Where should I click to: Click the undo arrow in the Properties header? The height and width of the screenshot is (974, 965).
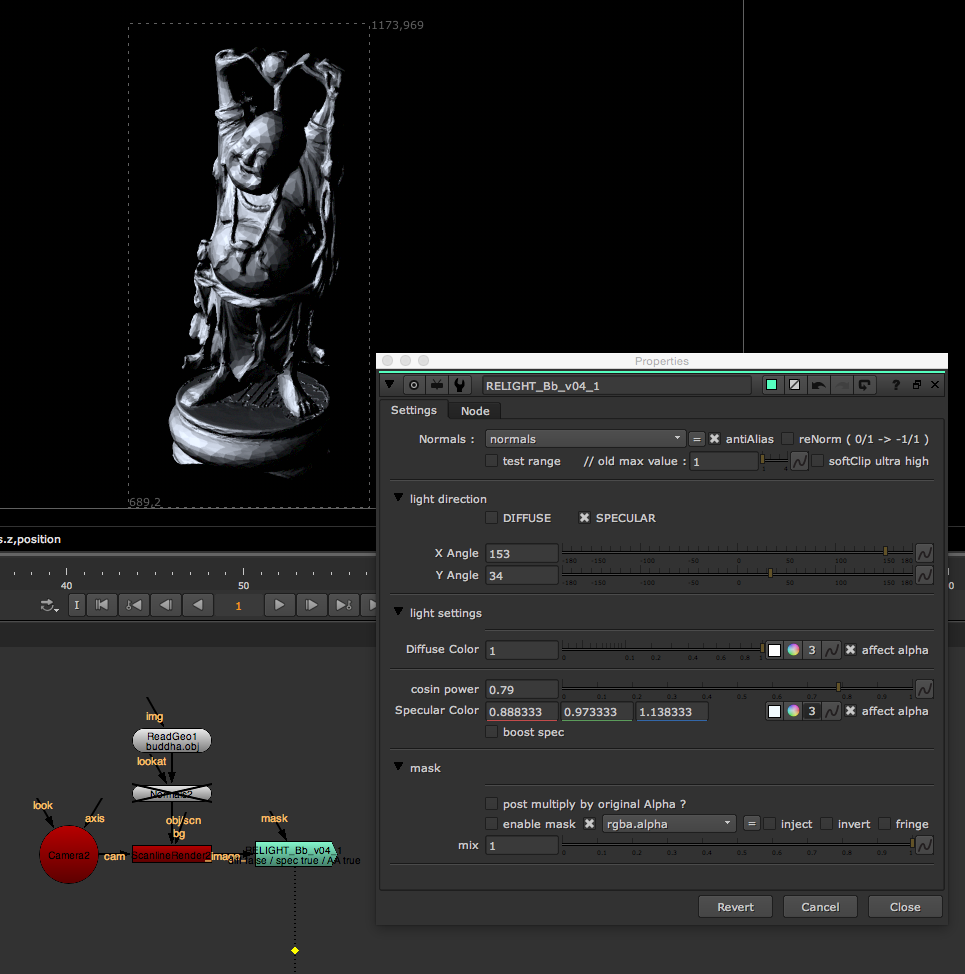pyautogui.click(x=818, y=385)
